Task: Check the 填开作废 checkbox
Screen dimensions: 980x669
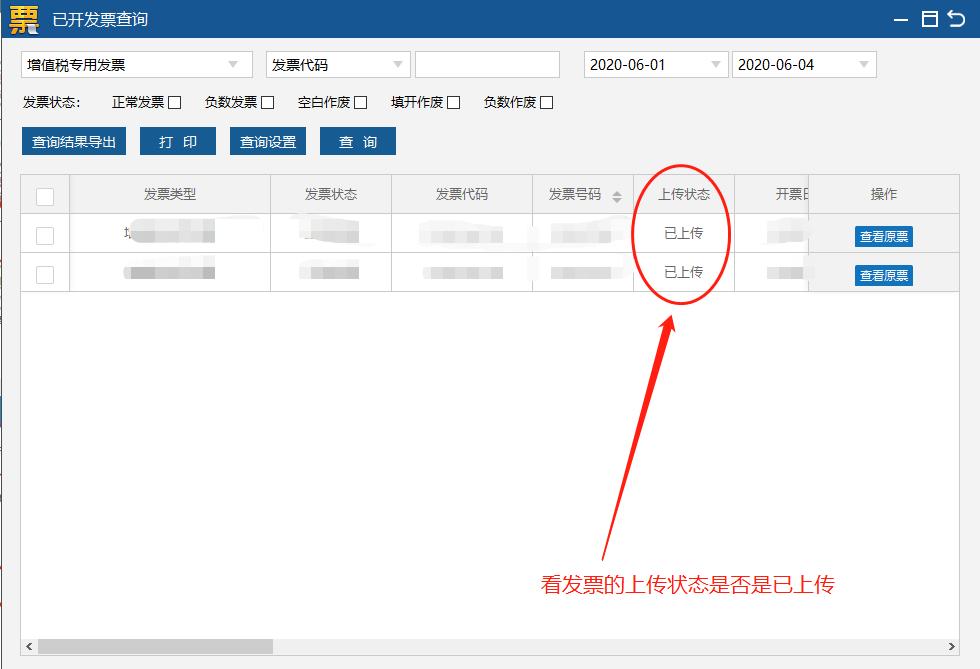Action: tap(454, 102)
